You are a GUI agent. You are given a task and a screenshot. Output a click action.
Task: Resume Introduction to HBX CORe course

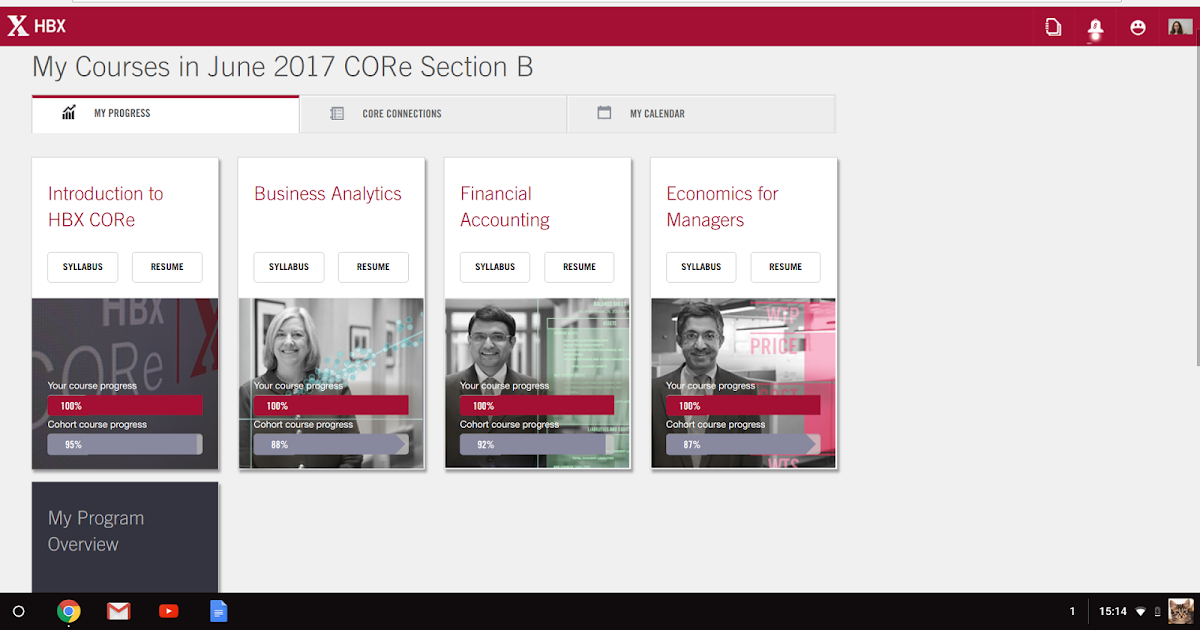pyautogui.click(x=167, y=267)
